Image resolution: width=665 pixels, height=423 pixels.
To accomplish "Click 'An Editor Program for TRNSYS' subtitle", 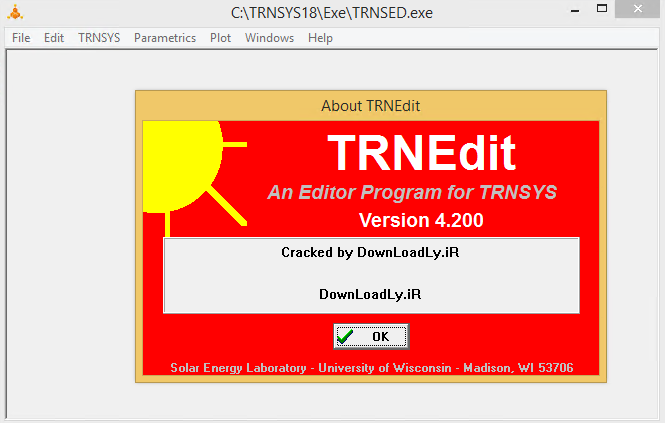I will click(x=412, y=192).
